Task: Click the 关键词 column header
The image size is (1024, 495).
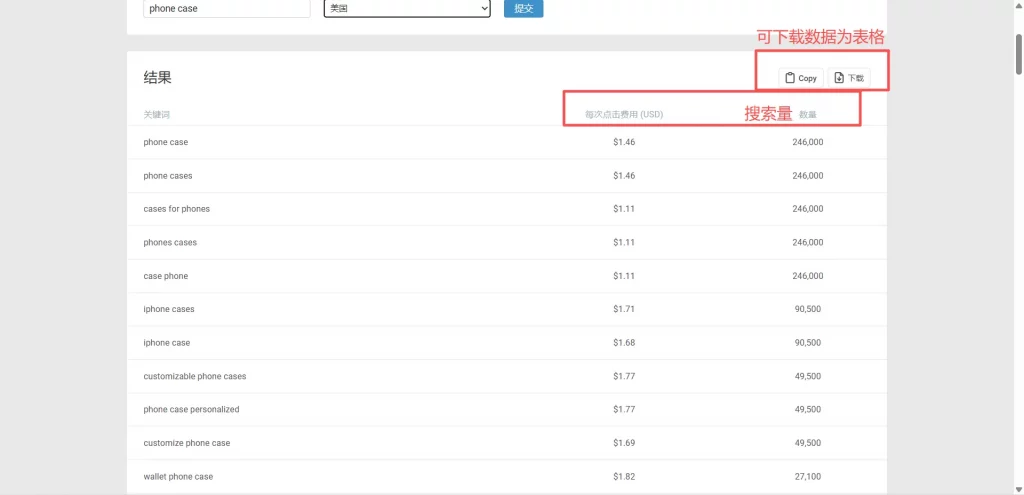Action: click(x=157, y=115)
